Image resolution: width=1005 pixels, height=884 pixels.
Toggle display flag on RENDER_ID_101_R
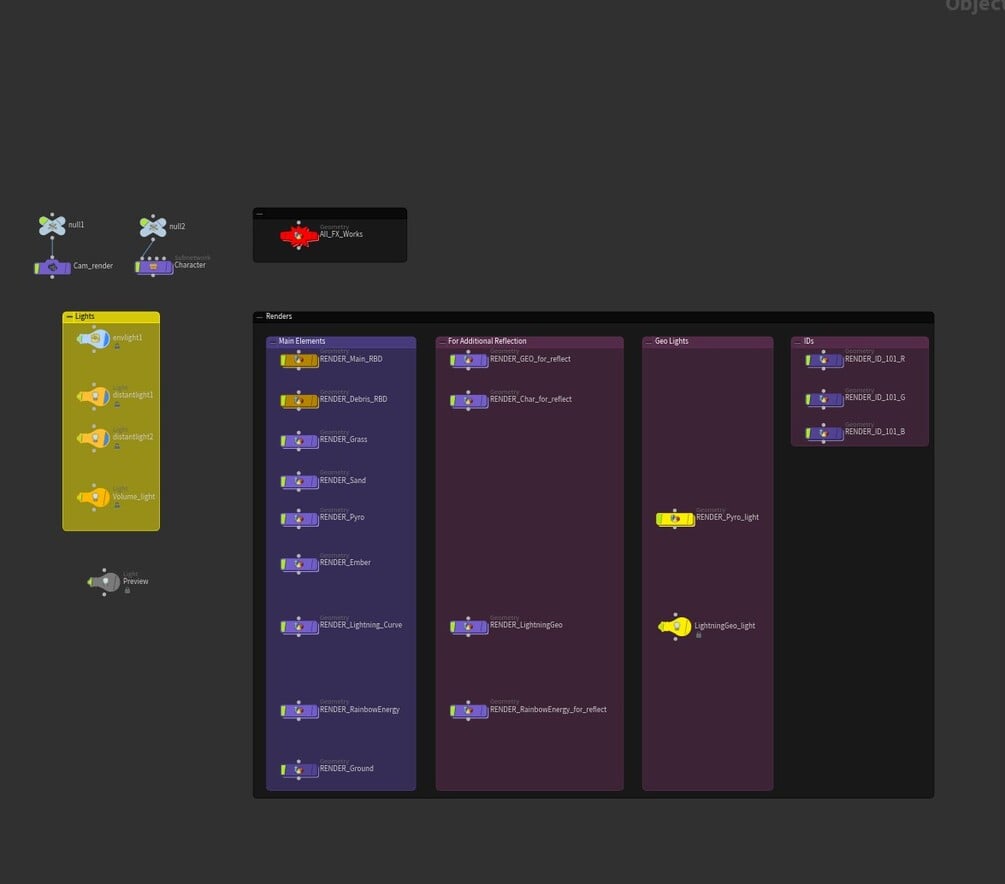click(808, 361)
